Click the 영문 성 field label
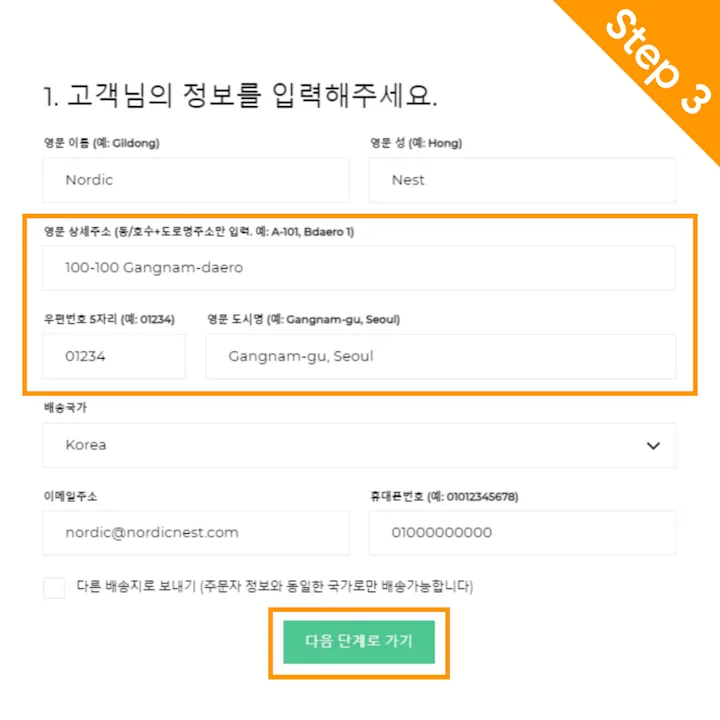The width and height of the screenshot is (720, 720). click(416, 143)
